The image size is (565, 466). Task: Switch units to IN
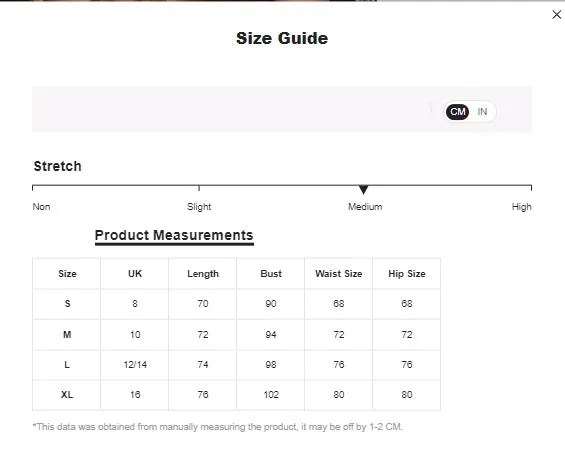point(482,112)
